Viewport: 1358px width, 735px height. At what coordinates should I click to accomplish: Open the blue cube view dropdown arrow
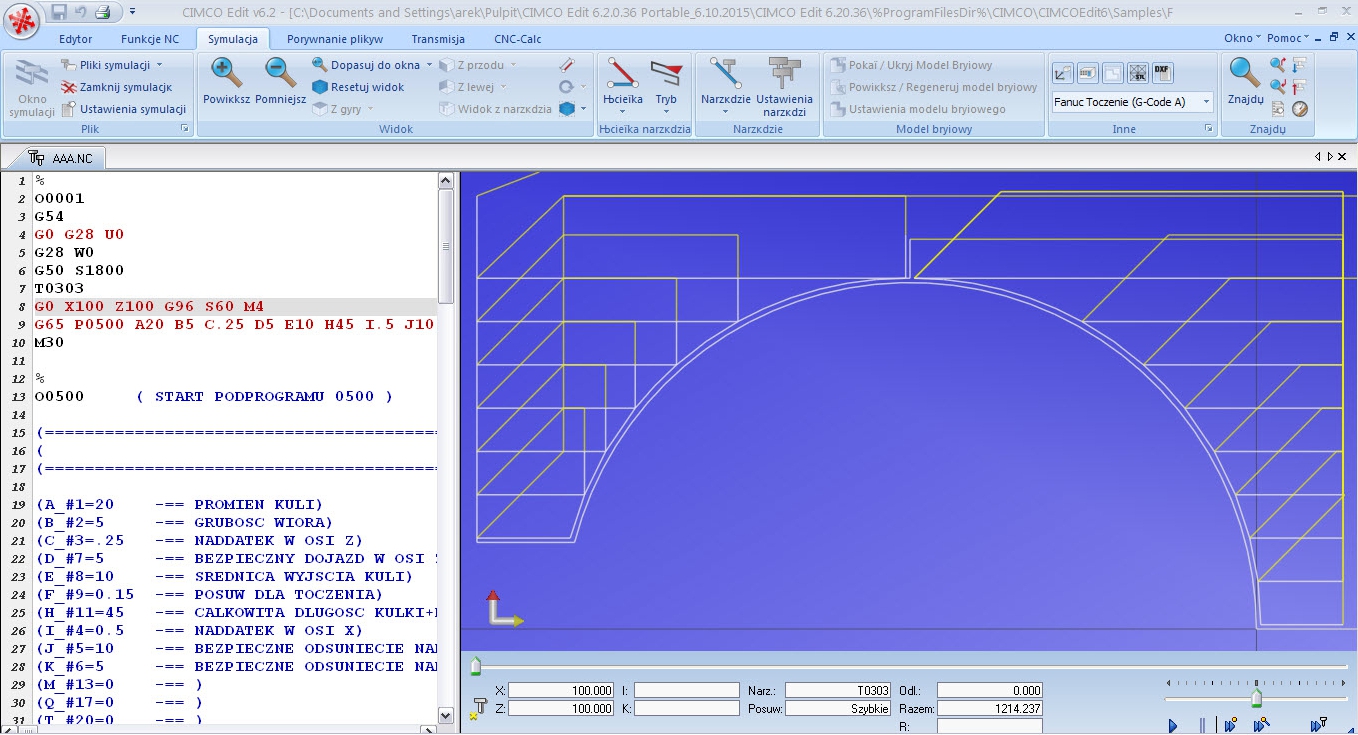click(x=584, y=109)
